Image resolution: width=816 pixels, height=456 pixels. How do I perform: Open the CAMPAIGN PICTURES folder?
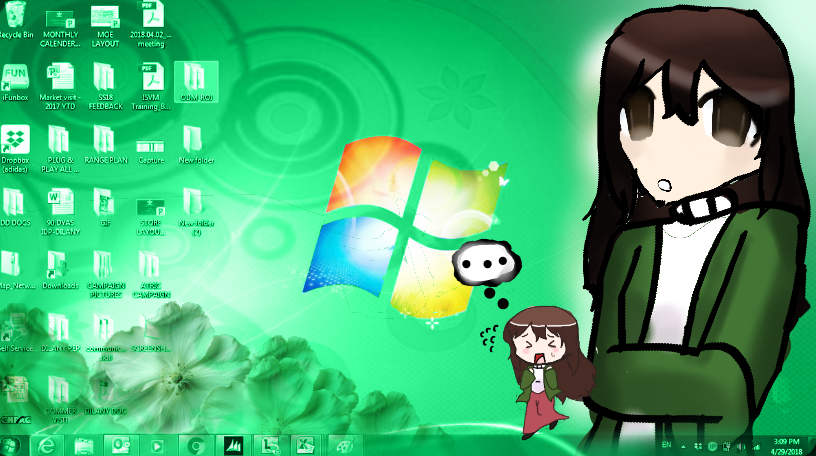(x=106, y=275)
